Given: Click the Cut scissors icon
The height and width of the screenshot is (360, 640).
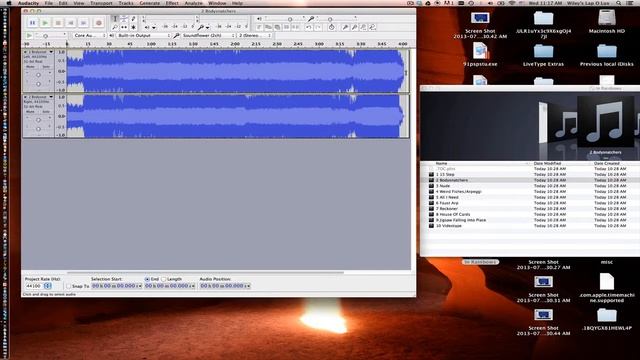Looking at the screenshot, I should coord(259,27).
